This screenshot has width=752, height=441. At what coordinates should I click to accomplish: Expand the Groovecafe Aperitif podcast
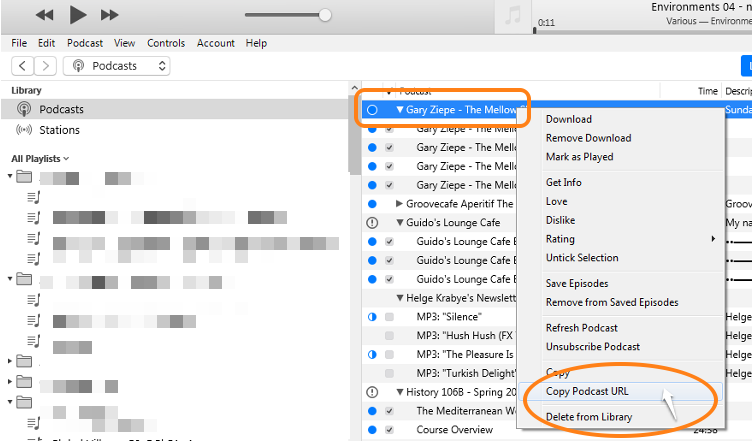tap(399, 204)
